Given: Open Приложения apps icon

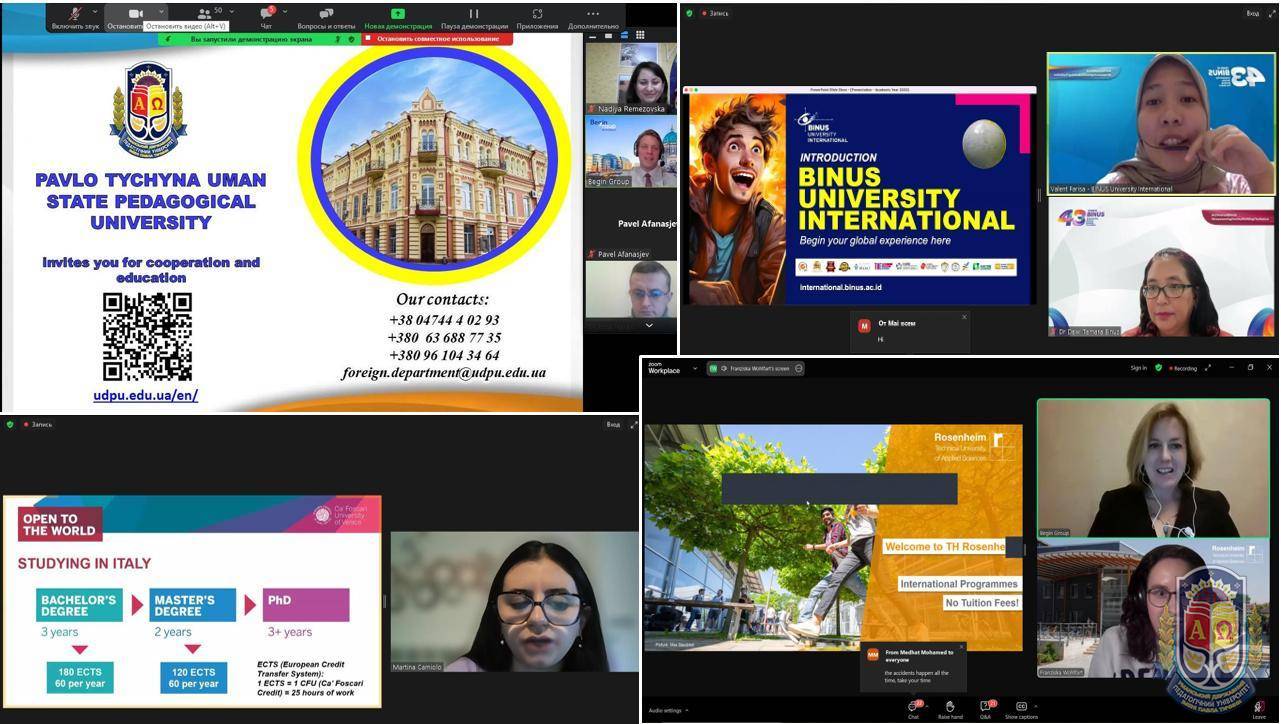Looking at the screenshot, I should pyautogui.click(x=537, y=18).
